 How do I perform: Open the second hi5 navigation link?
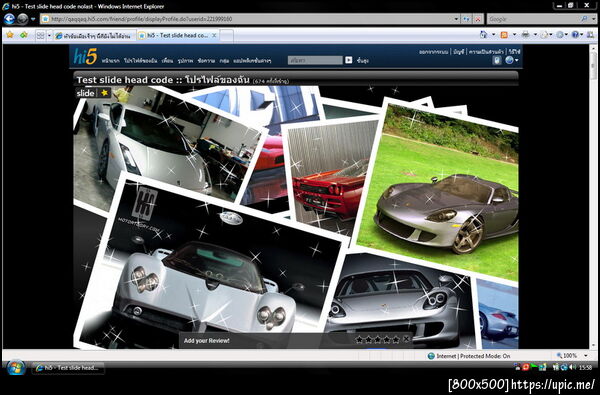(140, 60)
